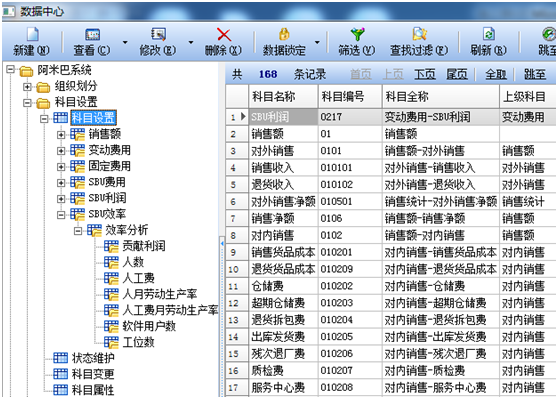Collapse the 阿米巴系统 root node

tap(10, 69)
